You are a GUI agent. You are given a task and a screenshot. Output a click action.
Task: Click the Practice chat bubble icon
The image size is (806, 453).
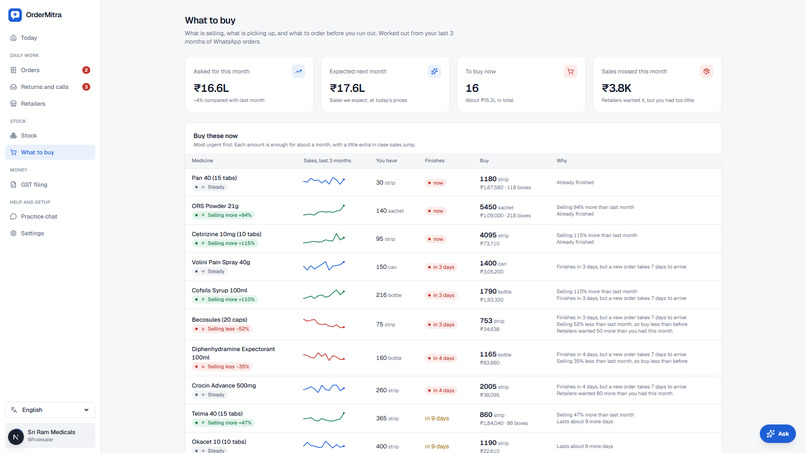tap(13, 216)
